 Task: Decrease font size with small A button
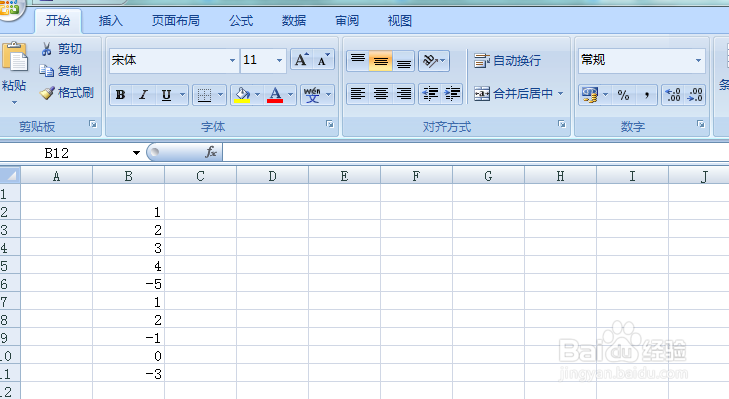coord(323,60)
